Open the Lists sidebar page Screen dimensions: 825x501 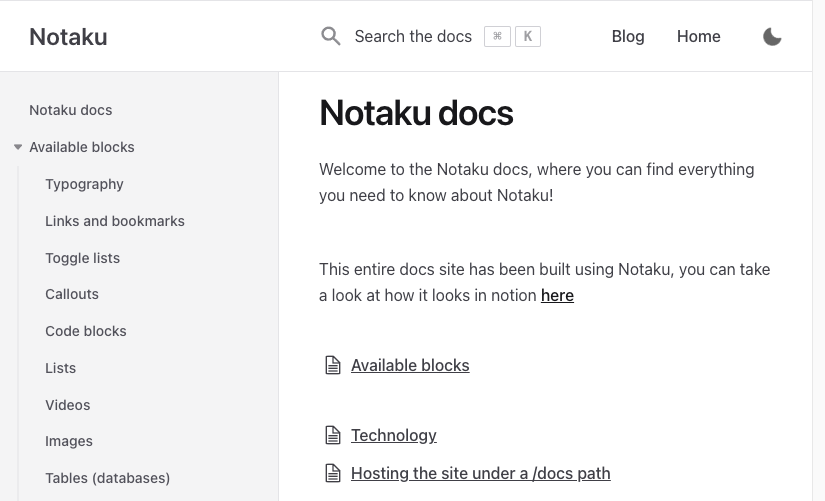(61, 368)
